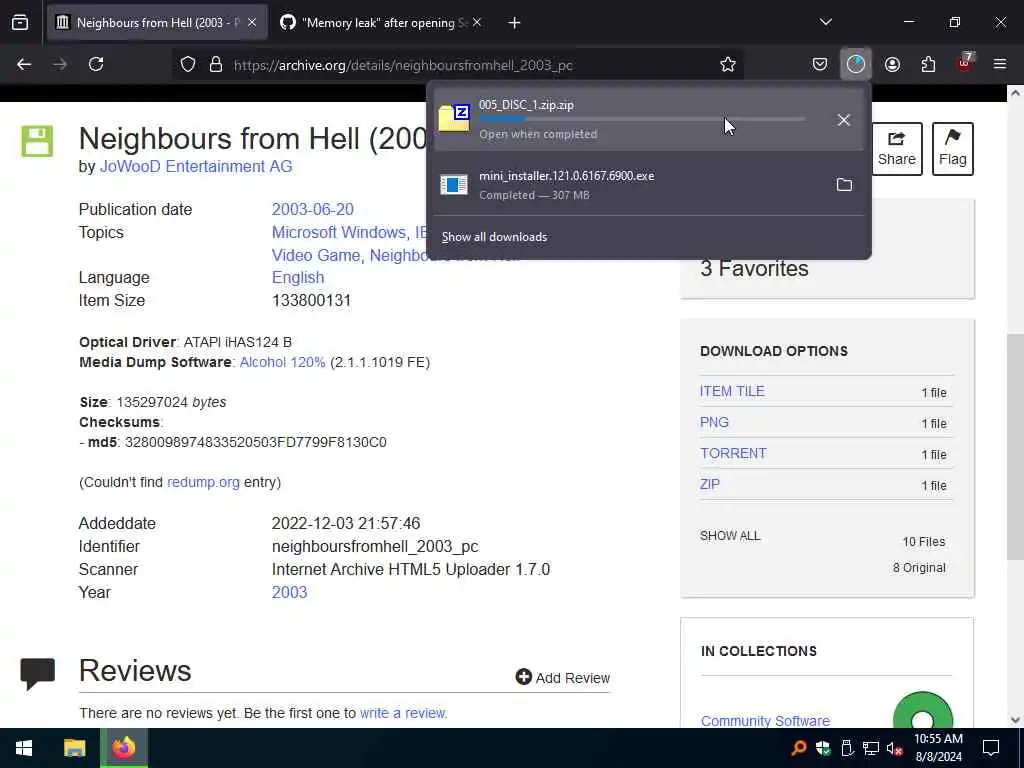This screenshot has height=768, width=1024.
Task: Open the redump.org link
Action: (x=203, y=483)
